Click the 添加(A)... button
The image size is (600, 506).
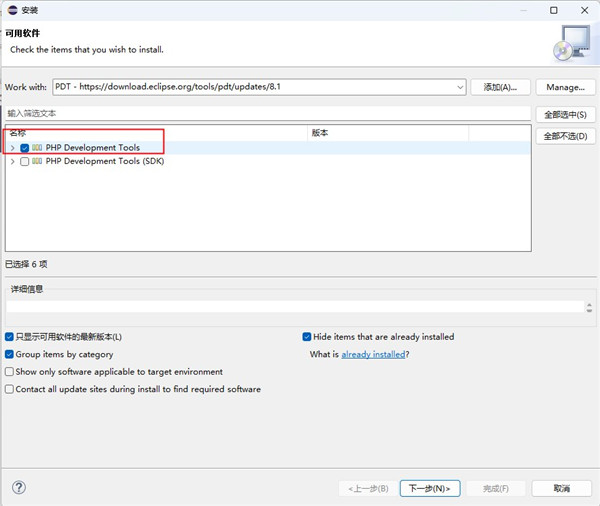500,87
